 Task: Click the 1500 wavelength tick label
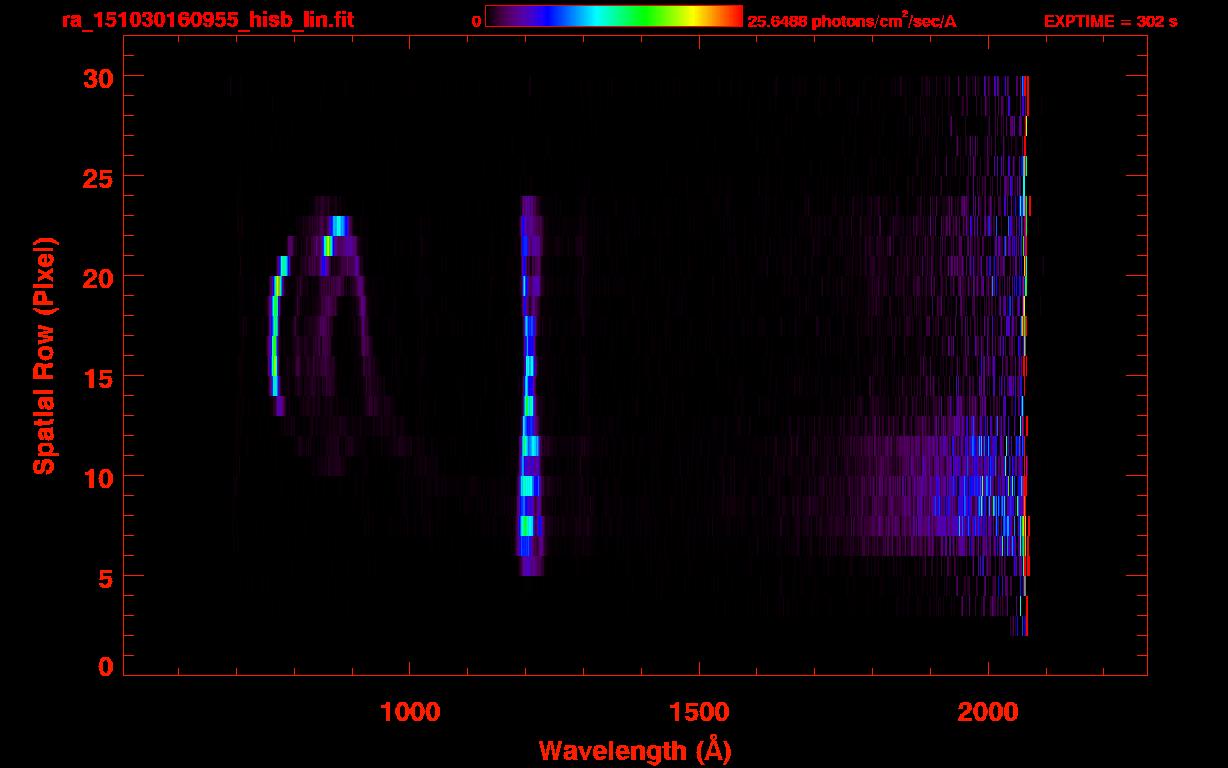[x=699, y=711]
